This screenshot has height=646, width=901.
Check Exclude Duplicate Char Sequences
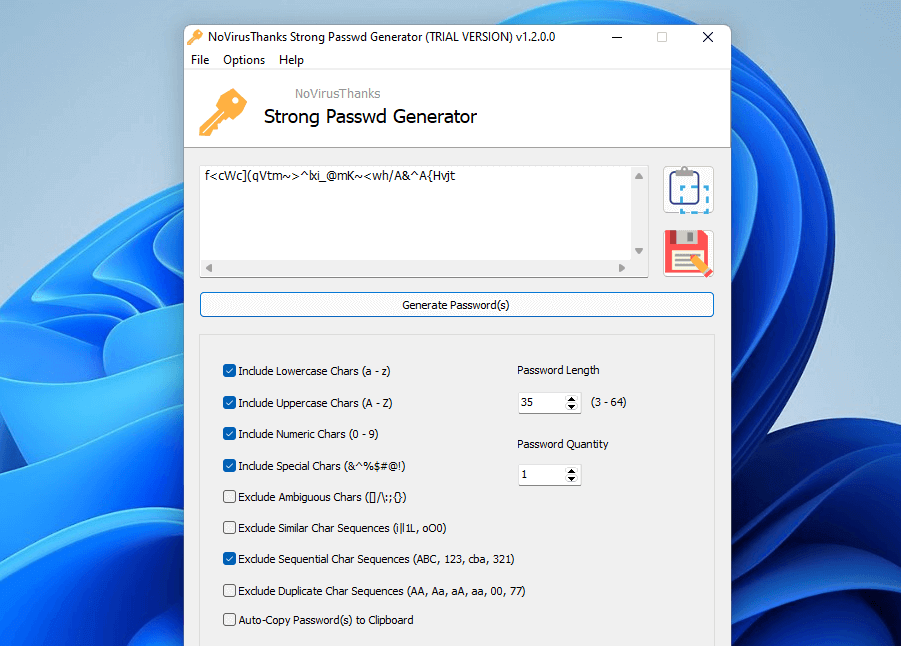pyautogui.click(x=229, y=590)
